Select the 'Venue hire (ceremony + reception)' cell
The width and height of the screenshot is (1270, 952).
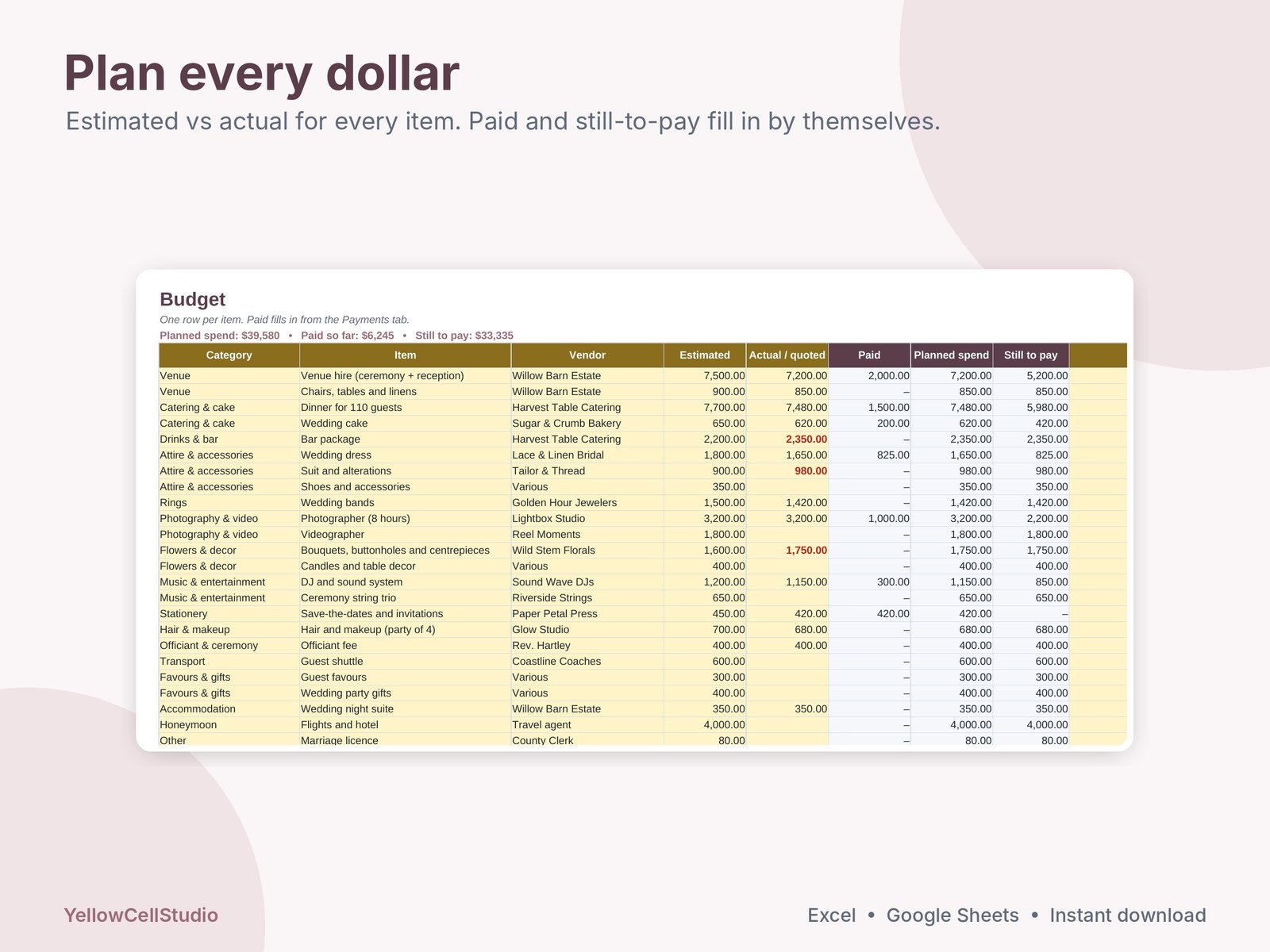[405, 376]
